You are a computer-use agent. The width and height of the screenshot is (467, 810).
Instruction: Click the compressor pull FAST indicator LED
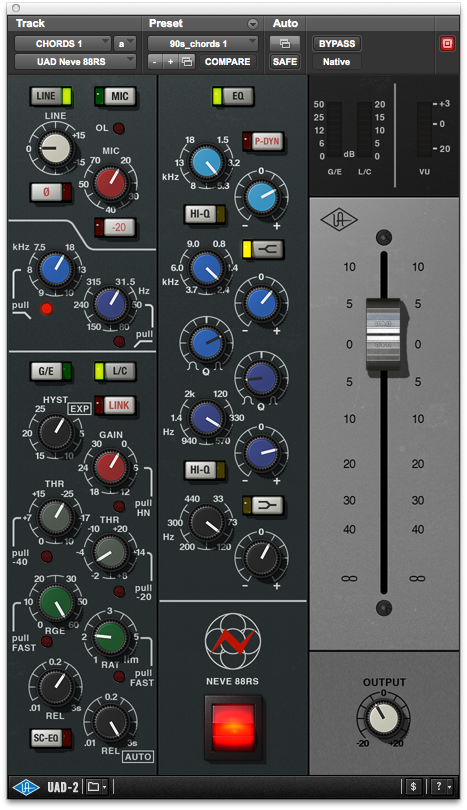pyautogui.click(x=119, y=676)
